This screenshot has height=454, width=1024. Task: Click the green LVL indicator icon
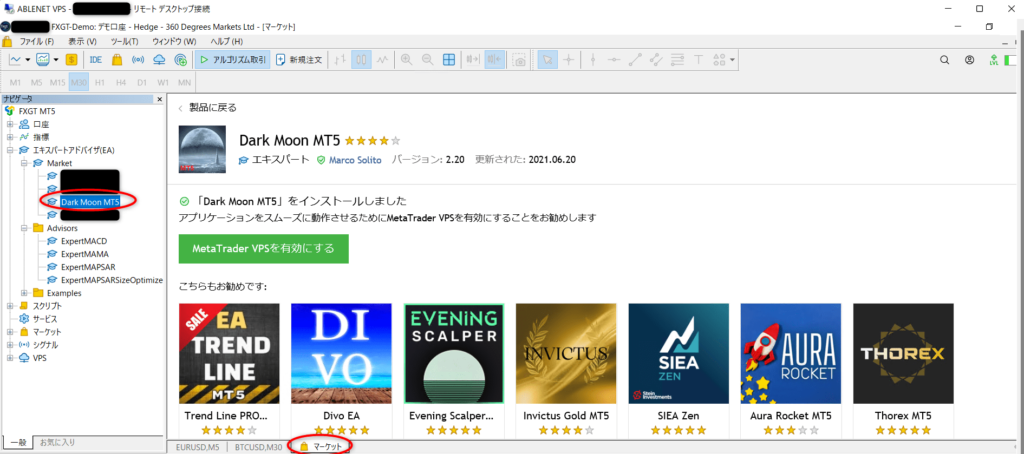(994, 59)
